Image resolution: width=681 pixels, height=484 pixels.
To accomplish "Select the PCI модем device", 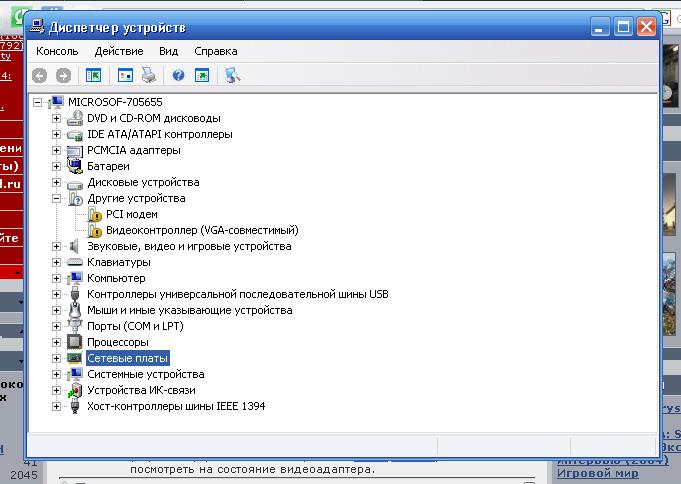I will click(x=132, y=215).
